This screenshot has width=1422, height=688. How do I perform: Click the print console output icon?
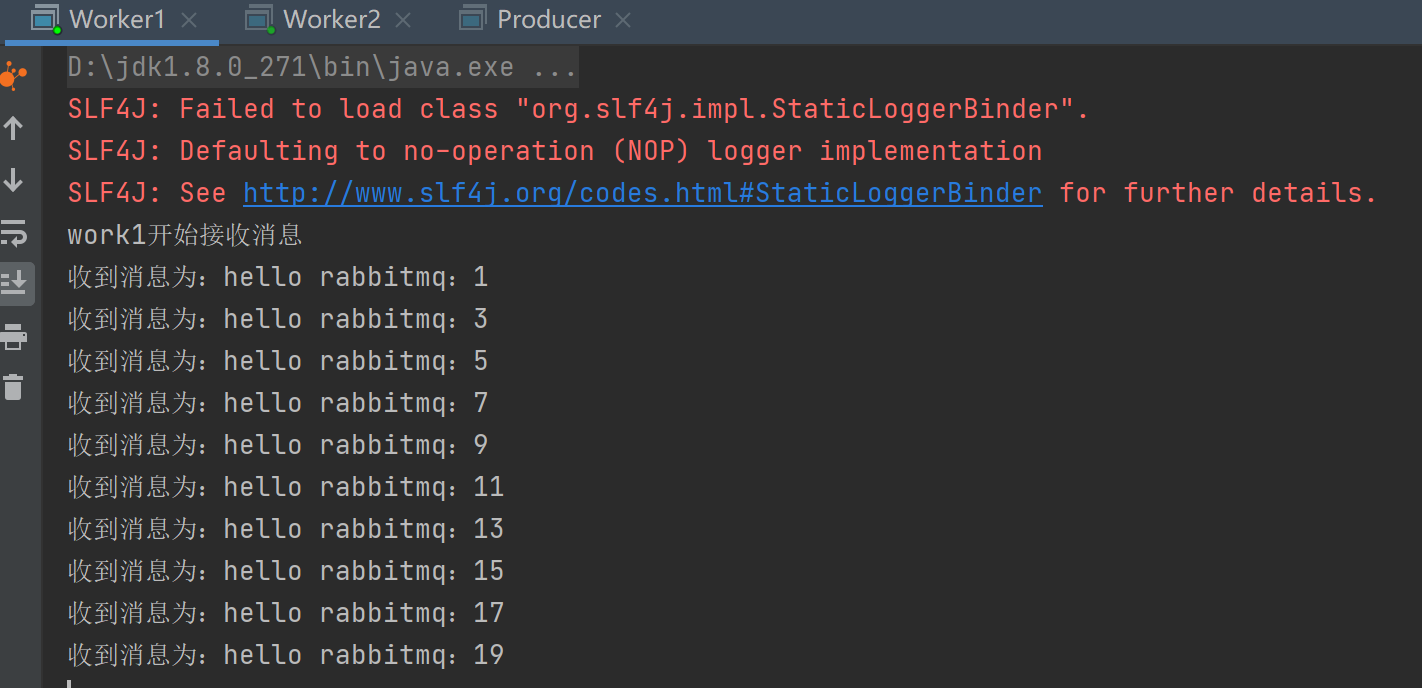point(13,336)
